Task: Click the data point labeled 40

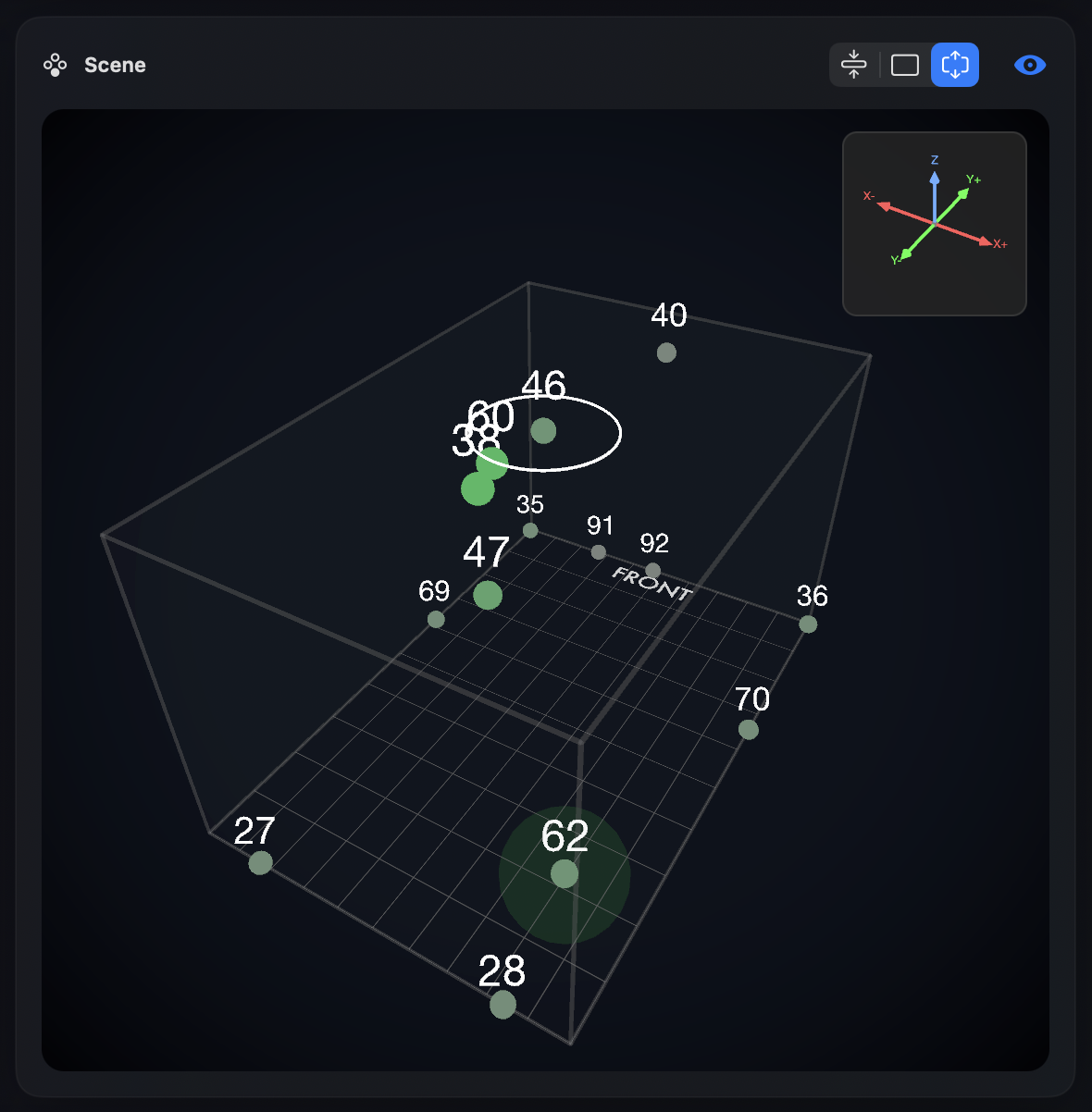Action: tap(666, 352)
